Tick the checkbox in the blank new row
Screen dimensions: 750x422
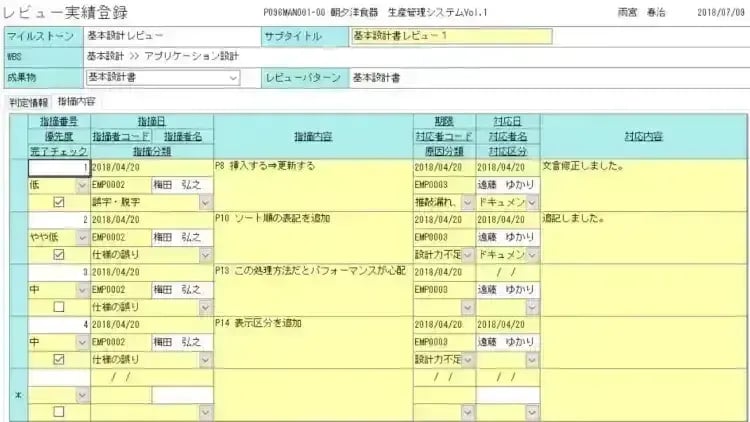pos(58,411)
